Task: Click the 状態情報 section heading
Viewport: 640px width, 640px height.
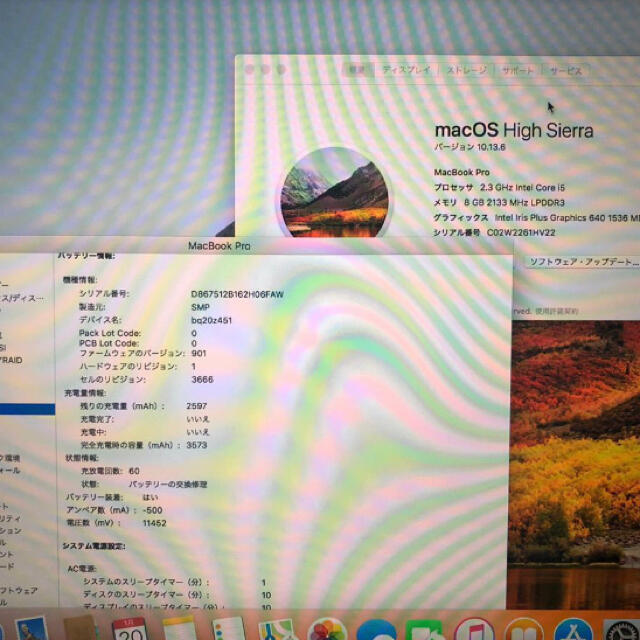Action: (x=82, y=458)
